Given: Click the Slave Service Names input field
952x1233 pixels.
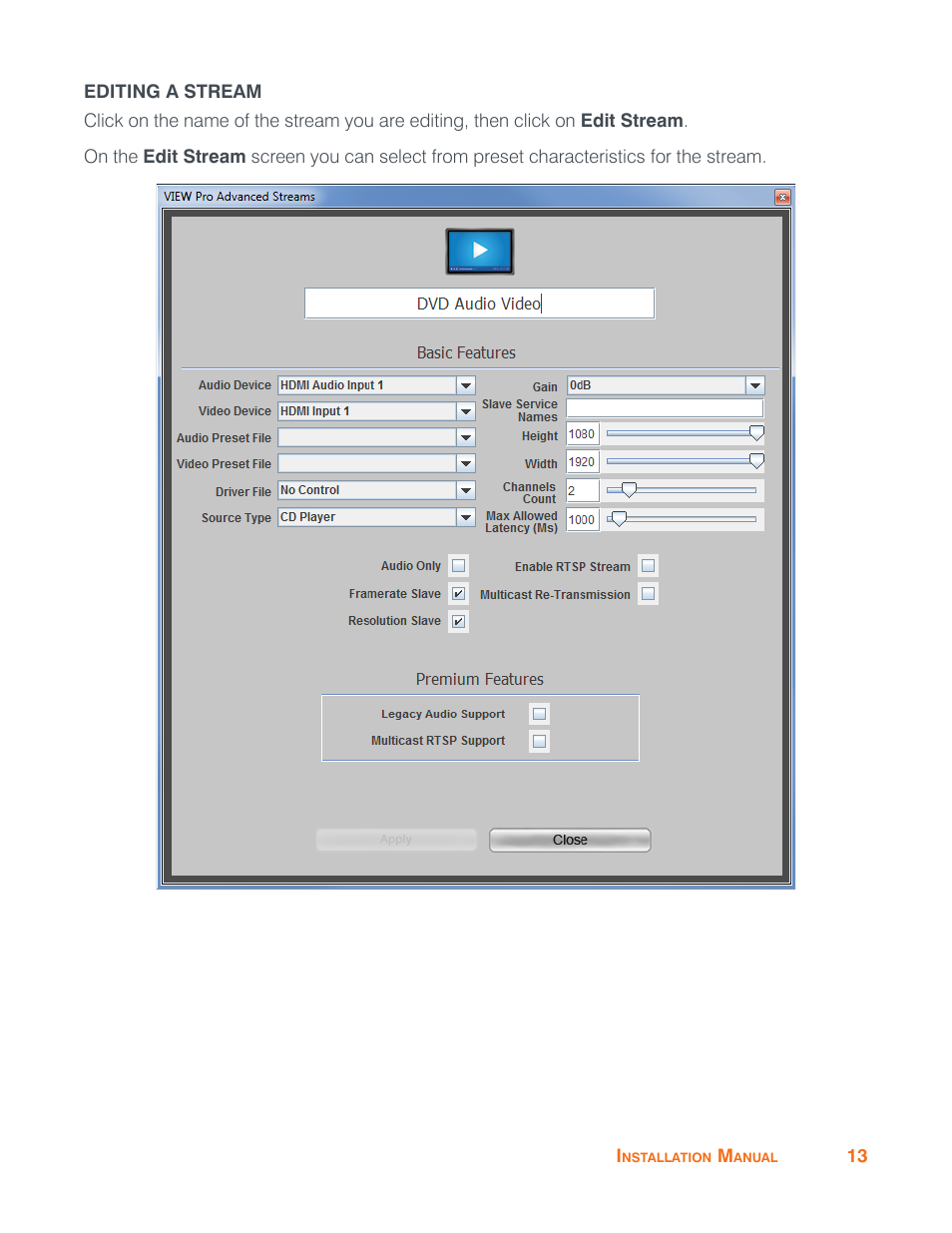Looking at the screenshot, I should pos(665,408).
